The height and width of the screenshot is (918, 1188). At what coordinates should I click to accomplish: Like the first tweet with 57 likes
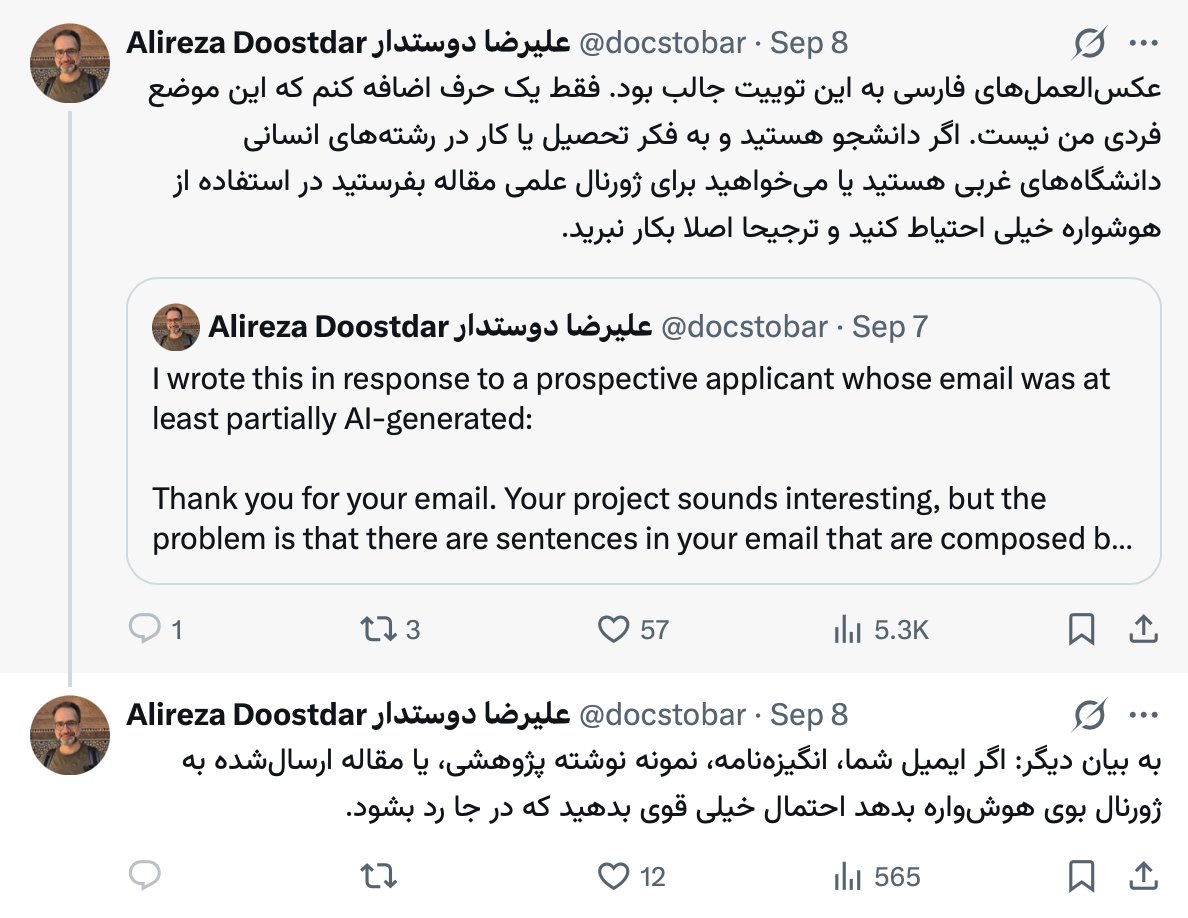633,629
